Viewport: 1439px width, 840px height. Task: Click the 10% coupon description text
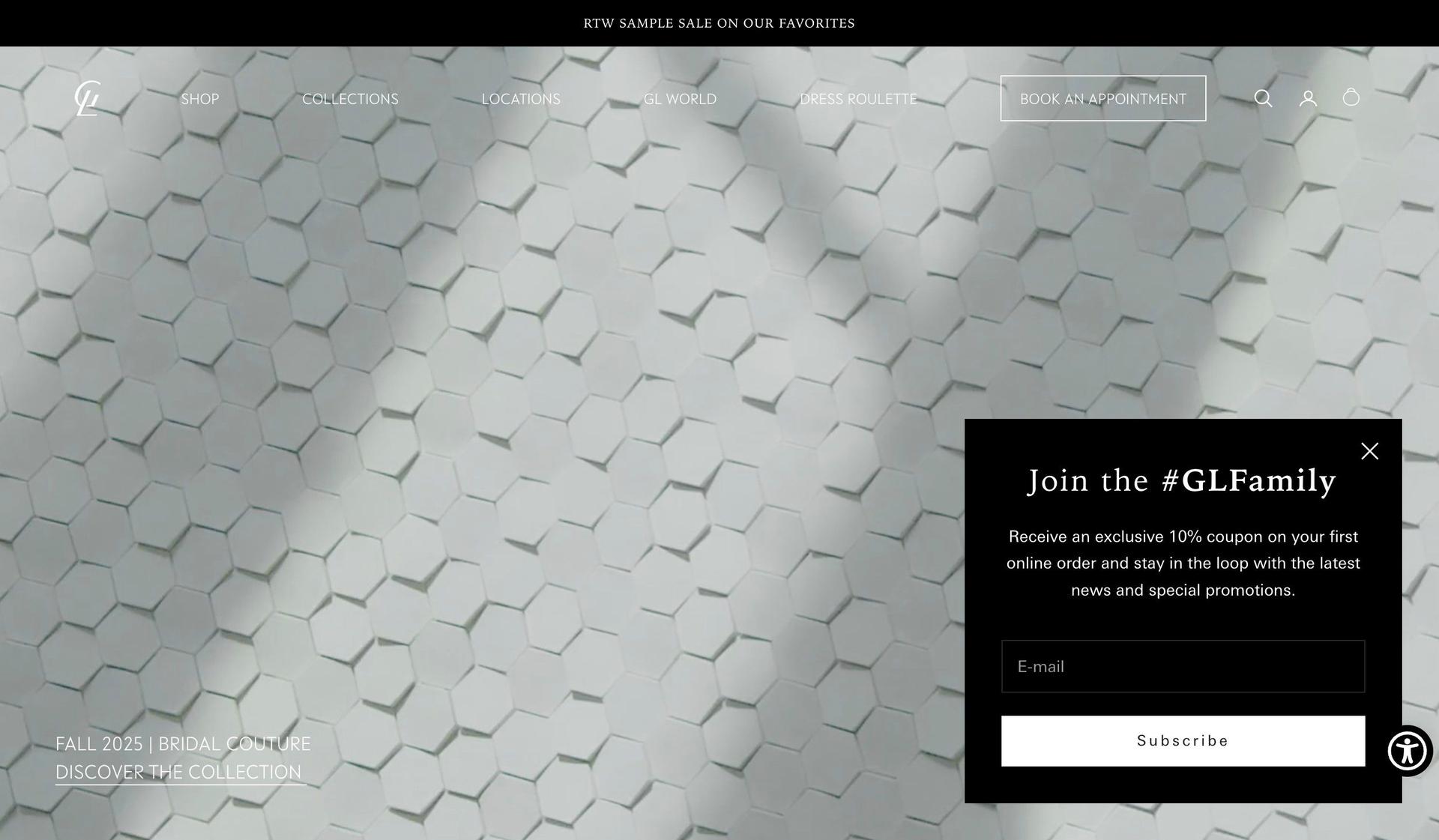click(1183, 563)
